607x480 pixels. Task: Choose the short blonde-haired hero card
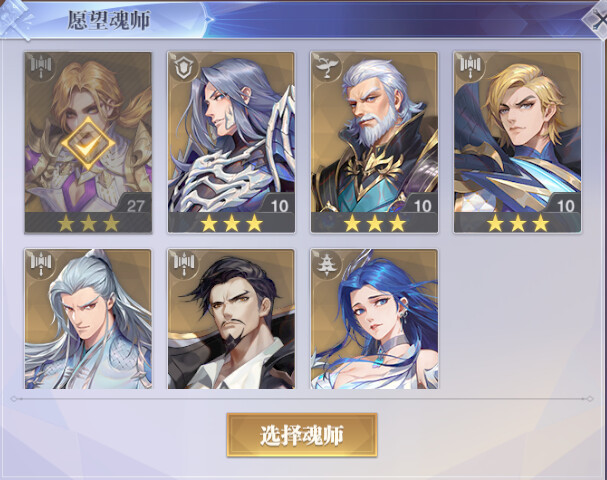coord(518,142)
